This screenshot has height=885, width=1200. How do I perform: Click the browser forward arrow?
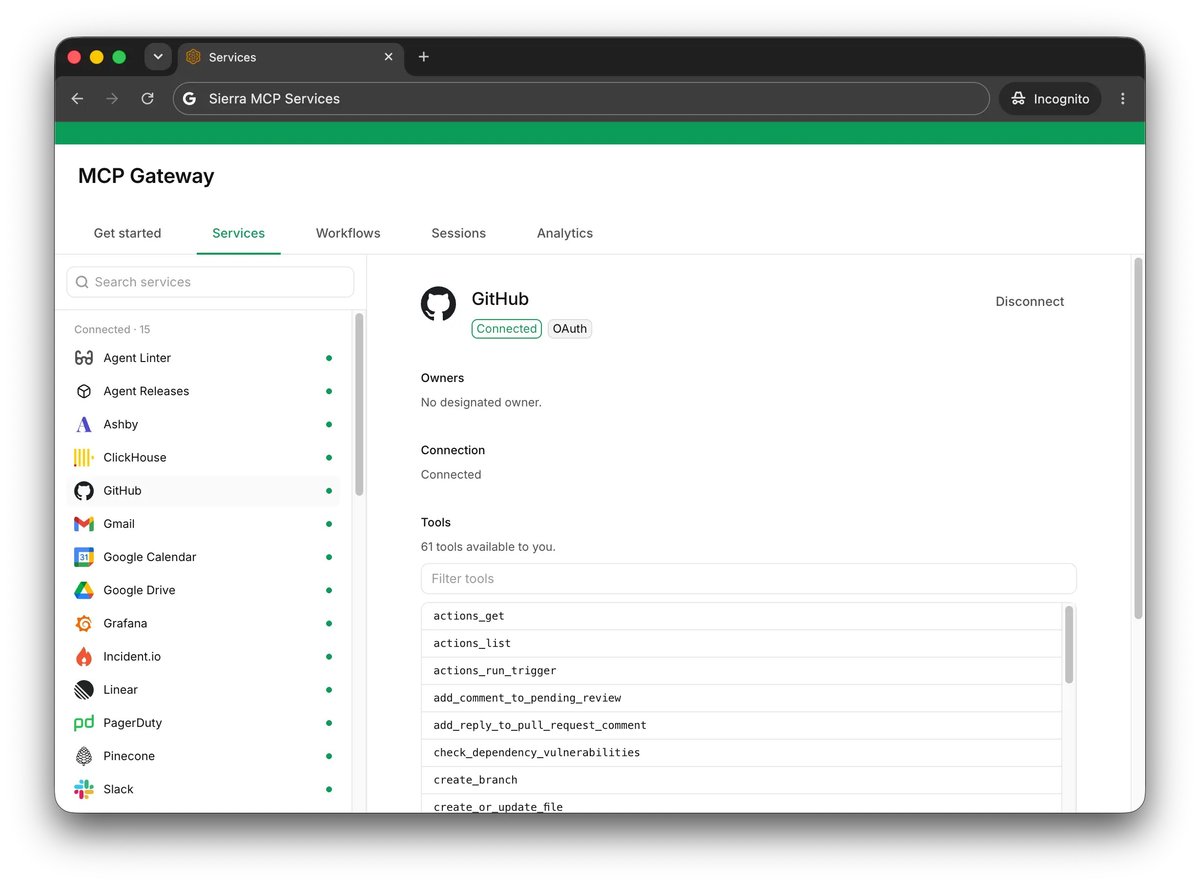(x=112, y=99)
